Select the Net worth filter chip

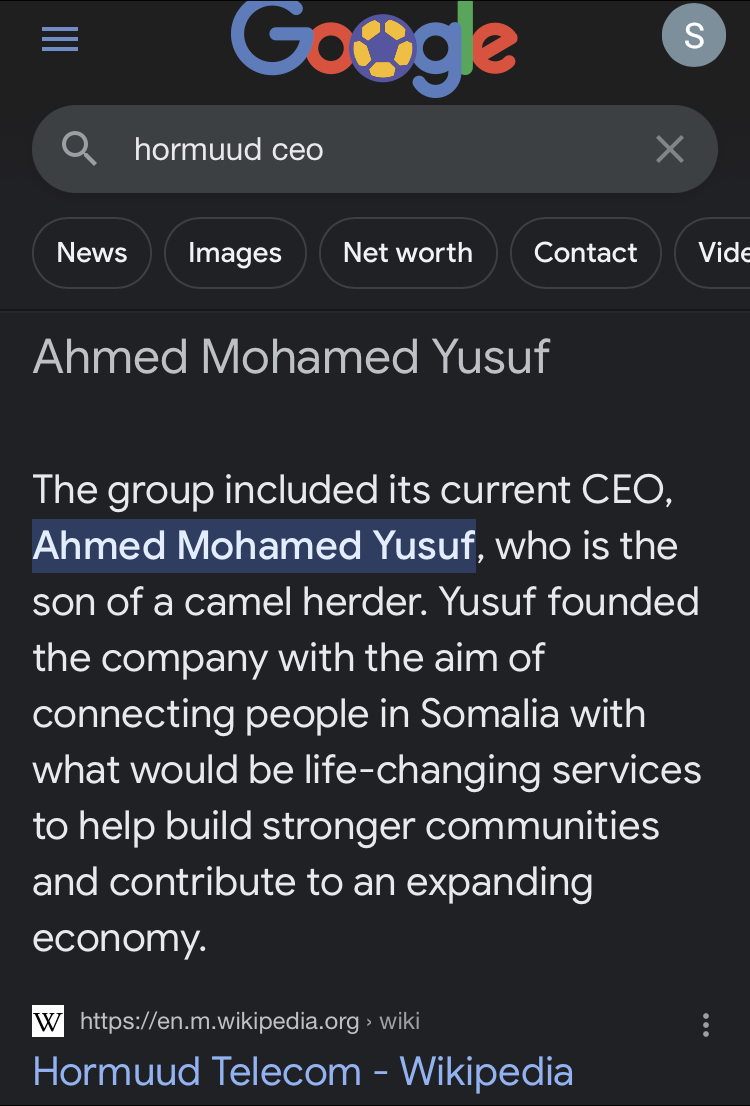(408, 253)
